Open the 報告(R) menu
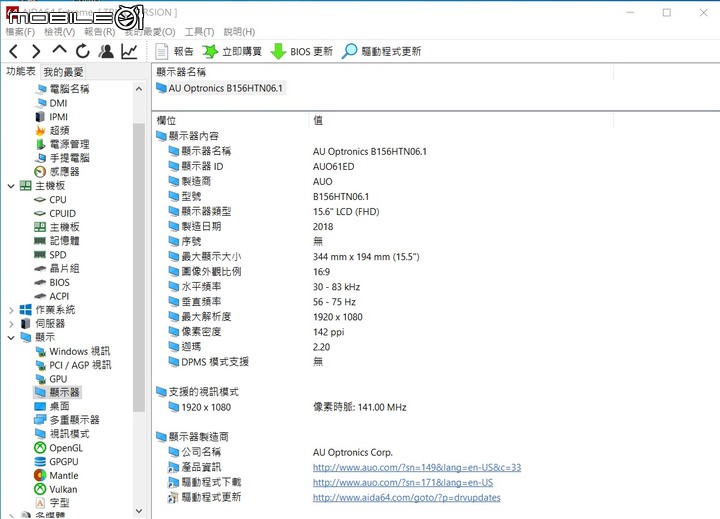The width and height of the screenshot is (720, 519). 99,32
